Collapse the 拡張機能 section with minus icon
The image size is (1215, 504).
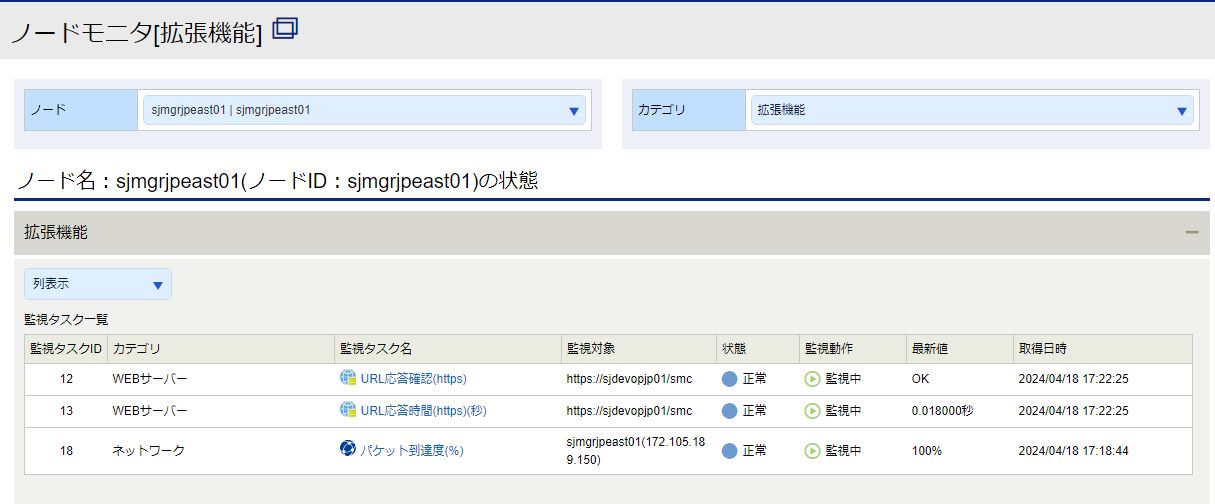tap(1191, 232)
